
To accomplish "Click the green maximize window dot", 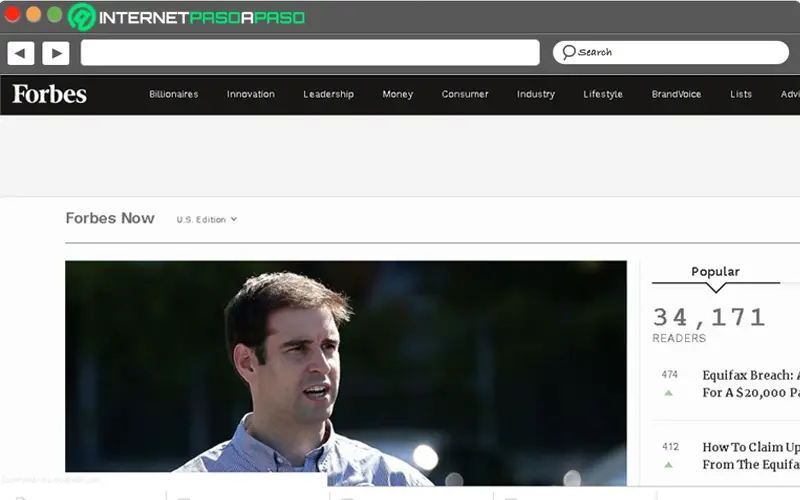I will (55, 14).
